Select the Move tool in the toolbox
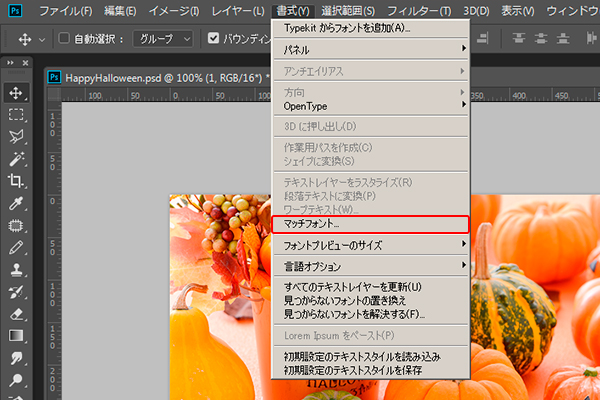 tap(16, 93)
